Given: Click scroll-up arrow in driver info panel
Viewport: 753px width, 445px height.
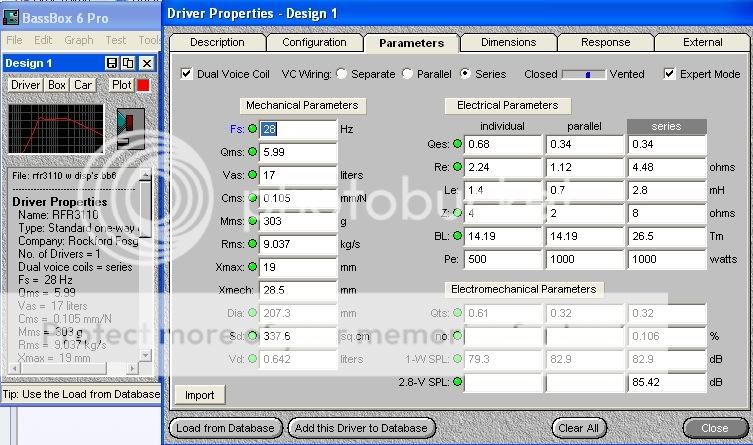Looking at the screenshot, I should pos(146,174).
